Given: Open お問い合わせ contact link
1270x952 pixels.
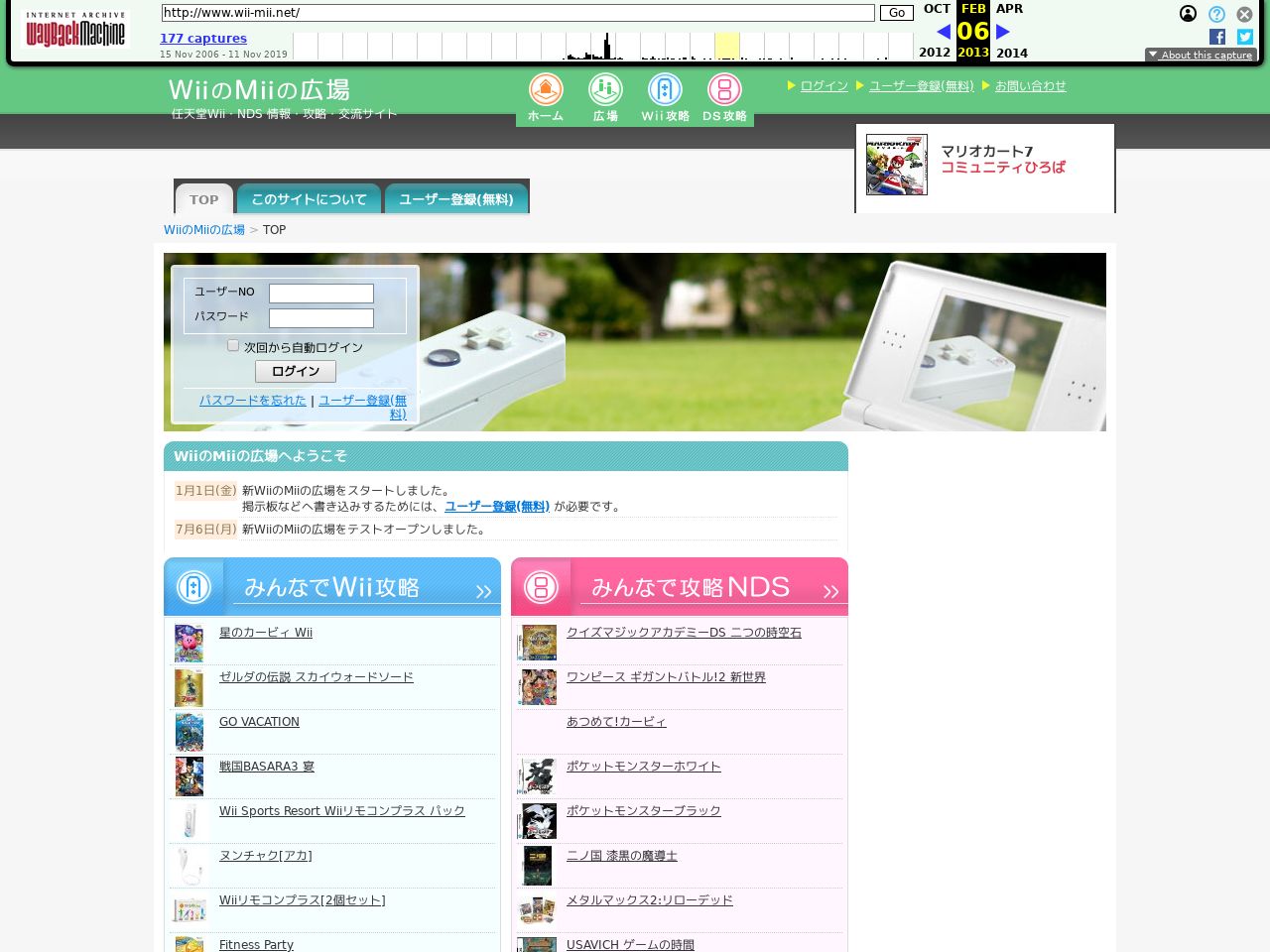Looking at the screenshot, I should point(1031,86).
